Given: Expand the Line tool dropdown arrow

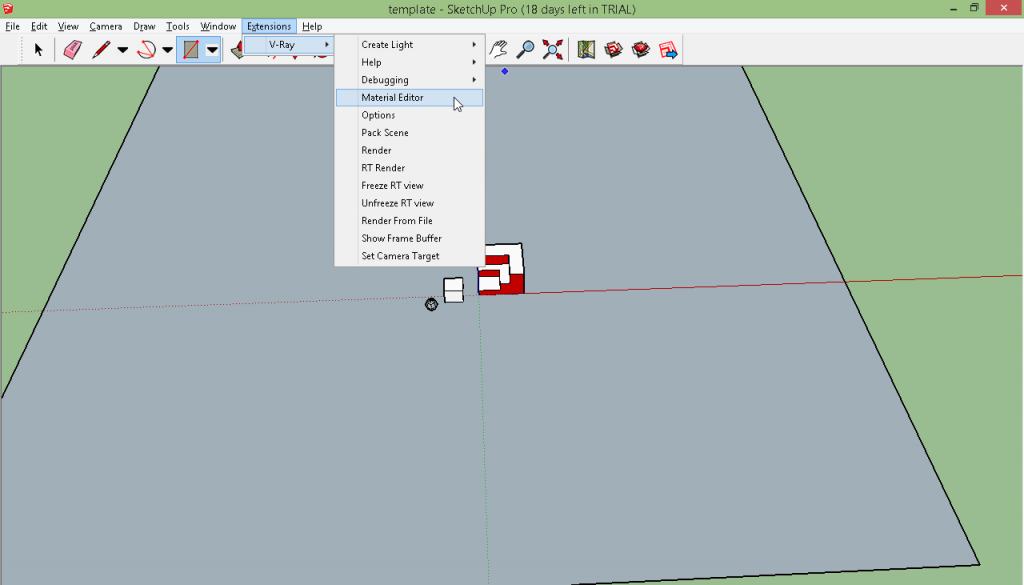Looking at the screenshot, I should pos(123,50).
